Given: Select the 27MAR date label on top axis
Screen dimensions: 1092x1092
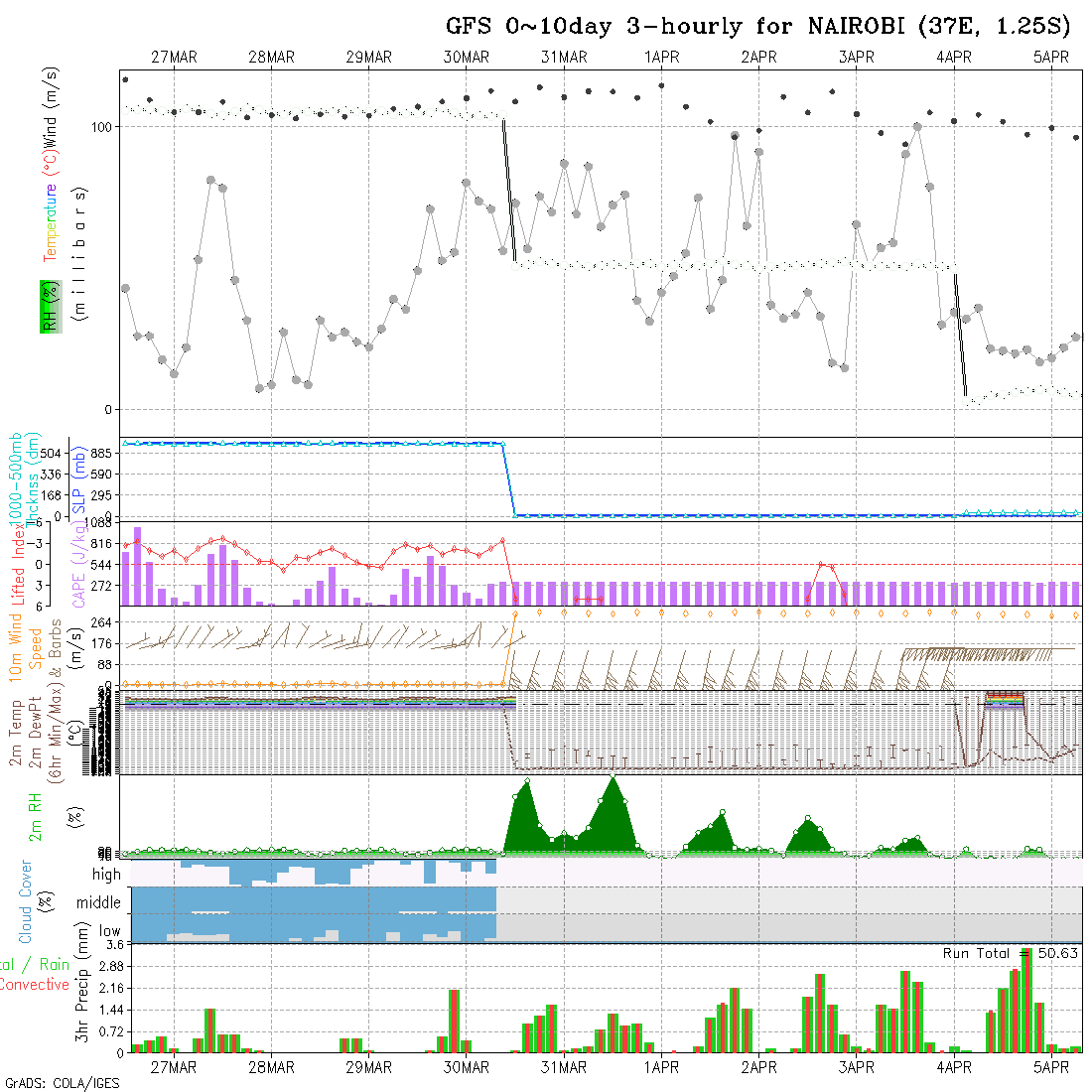Looking at the screenshot, I should coord(174,58).
